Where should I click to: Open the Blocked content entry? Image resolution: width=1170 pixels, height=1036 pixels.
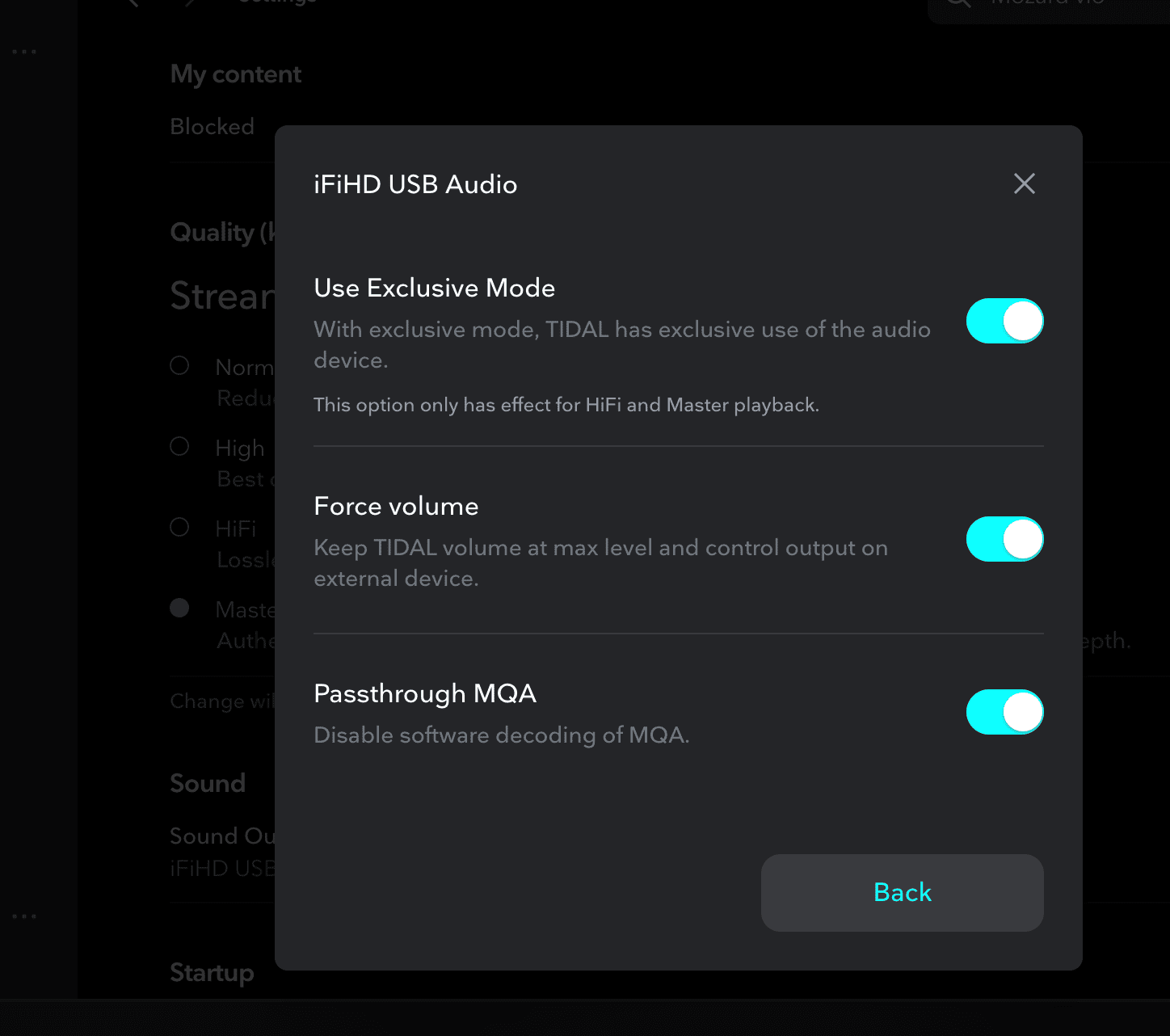pyautogui.click(x=212, y=126)
